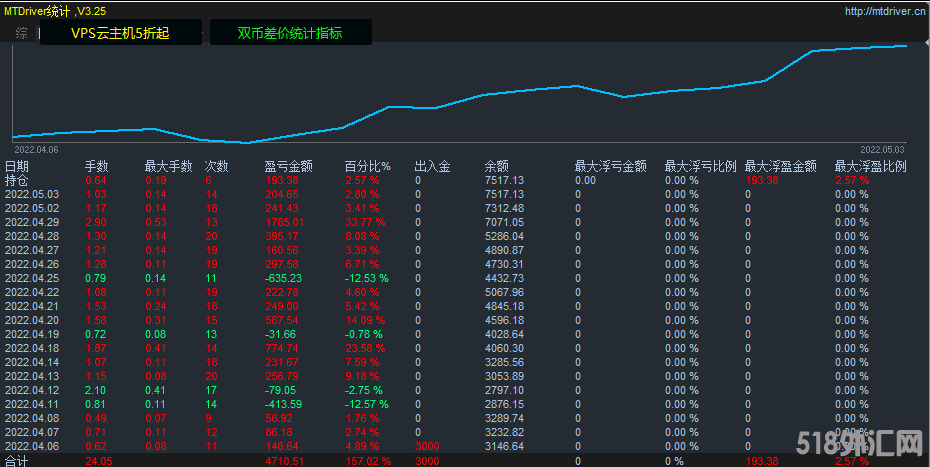930x467 pixels.
Task: Click the 次数 column header
Action: tap(217, 166)
